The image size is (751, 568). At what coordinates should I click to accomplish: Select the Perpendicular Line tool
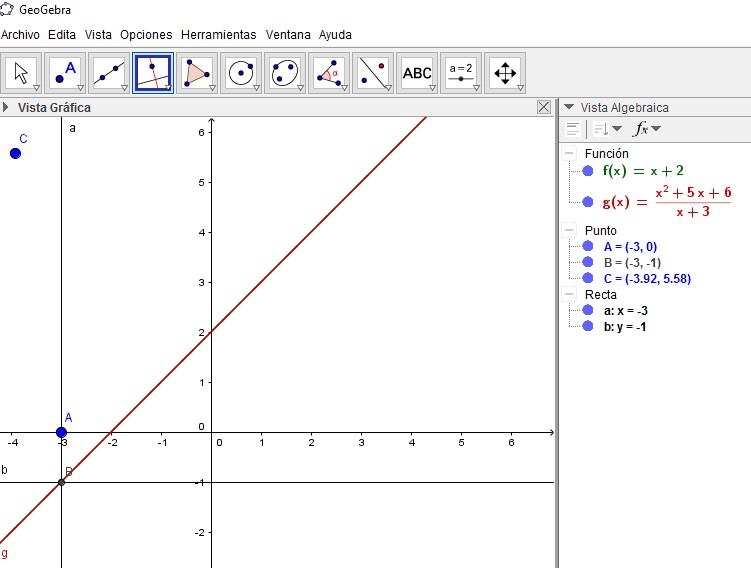[x=153, y=73]
